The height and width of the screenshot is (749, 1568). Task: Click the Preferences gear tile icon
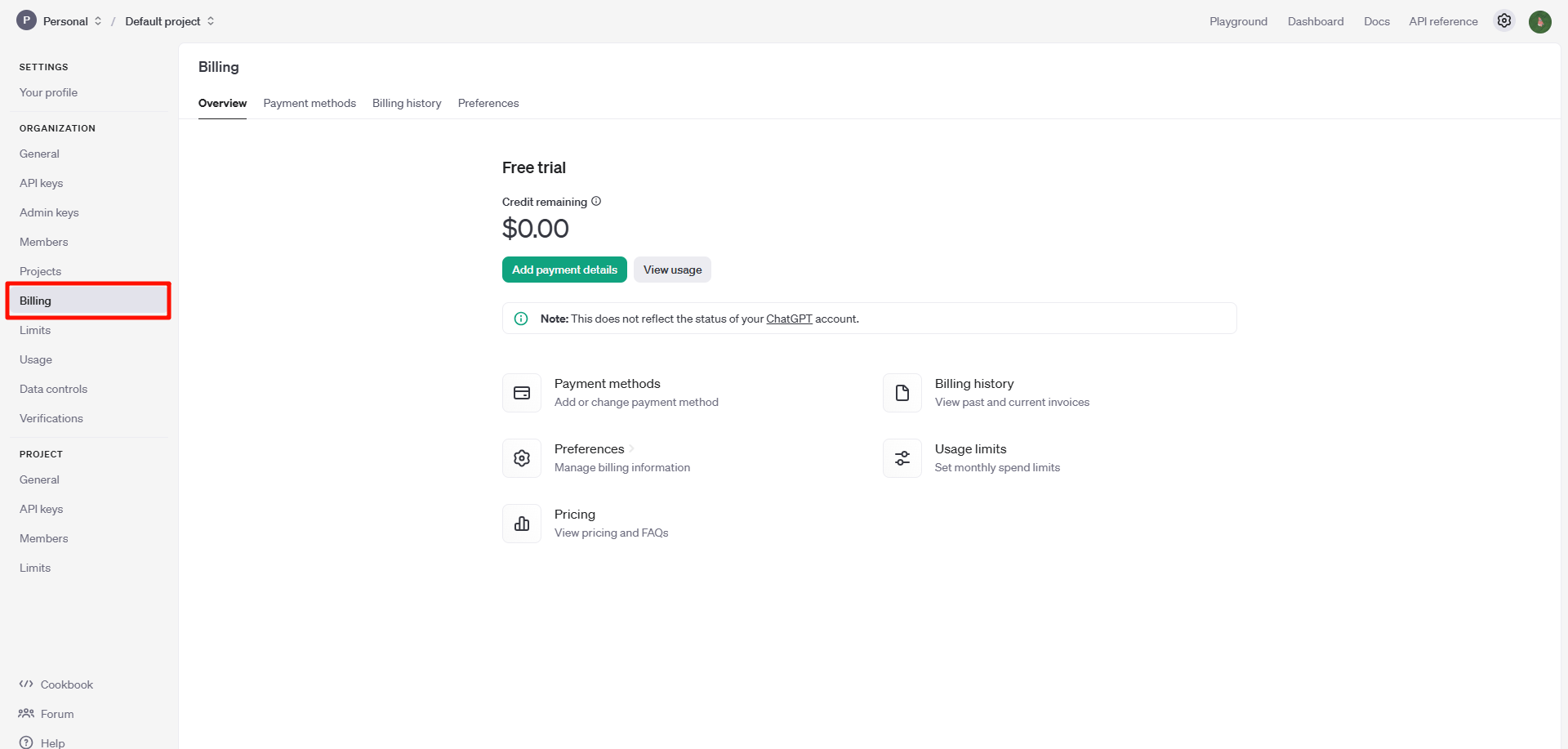coord(522,458)
